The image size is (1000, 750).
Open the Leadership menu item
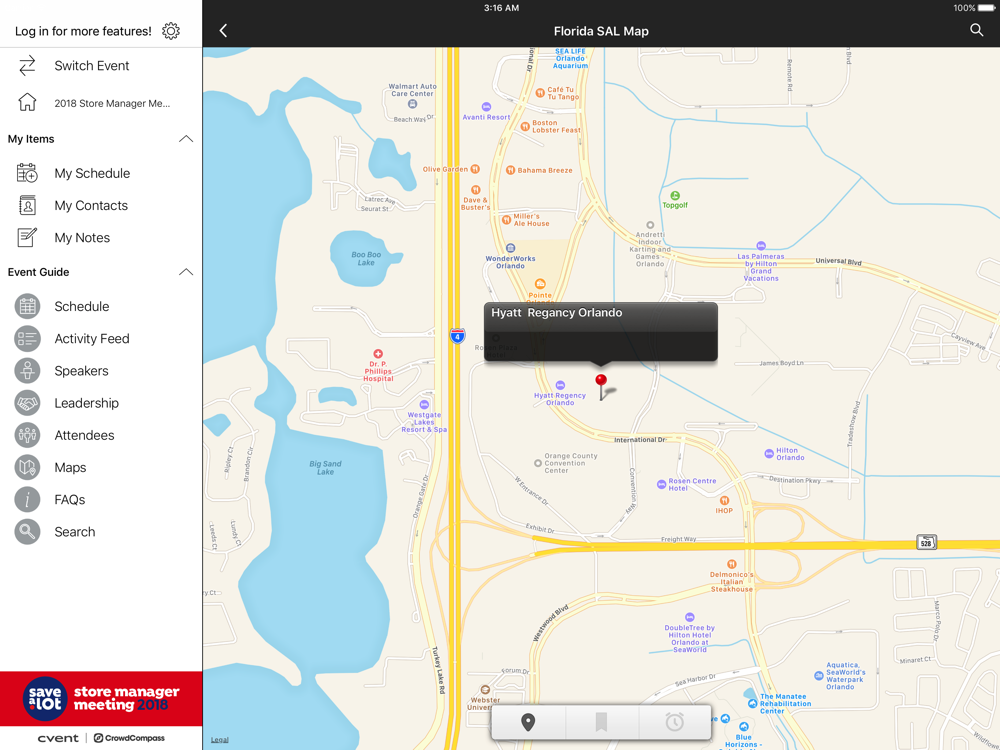101,403
